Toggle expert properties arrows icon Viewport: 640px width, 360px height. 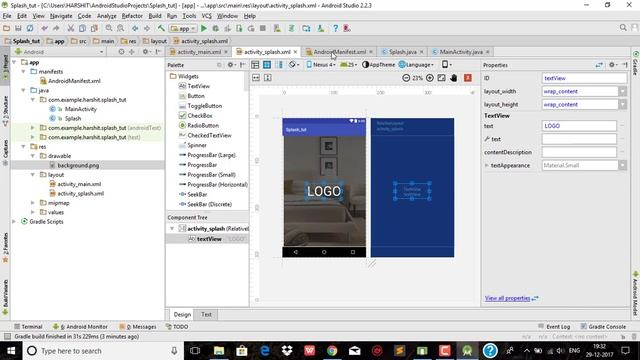(x=599, y=65)
